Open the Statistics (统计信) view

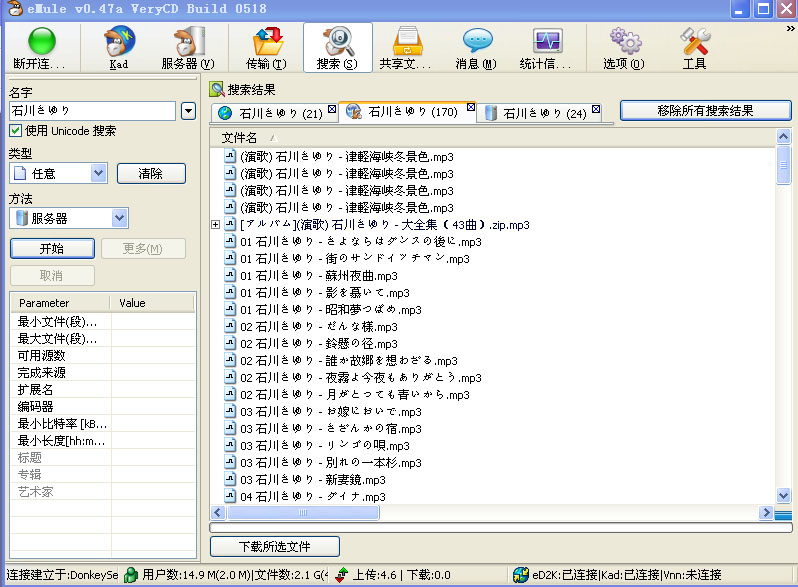click(x=546, y=48)
